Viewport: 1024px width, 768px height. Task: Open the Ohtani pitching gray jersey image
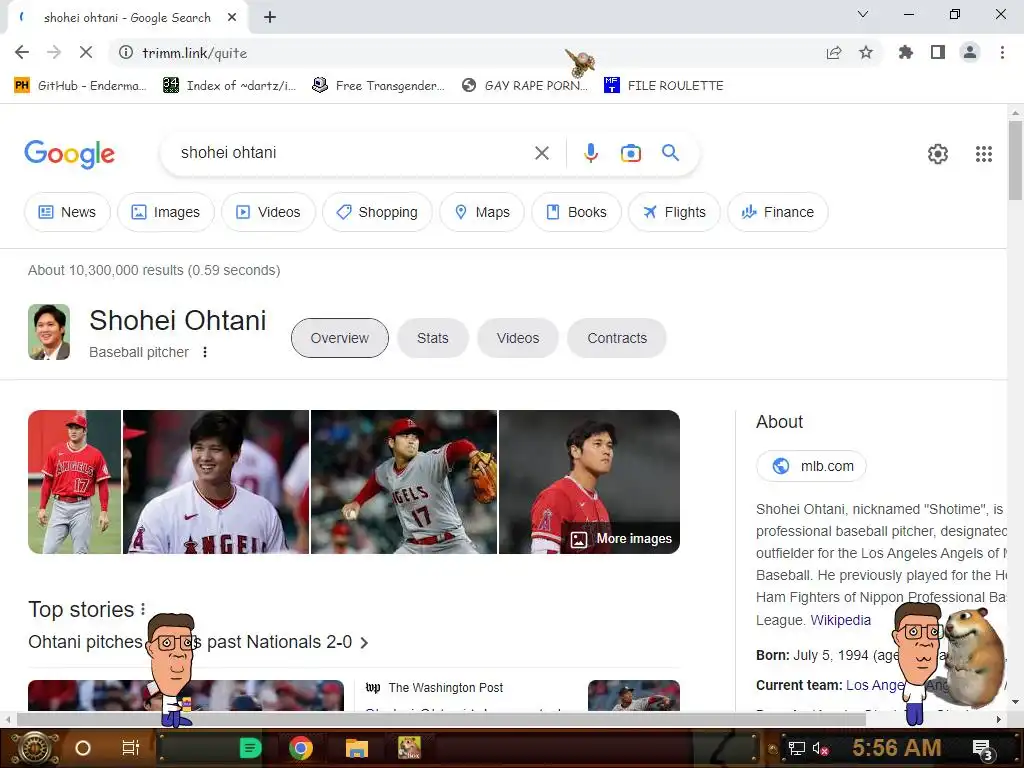pyautogui.click(x=404, y=482)
